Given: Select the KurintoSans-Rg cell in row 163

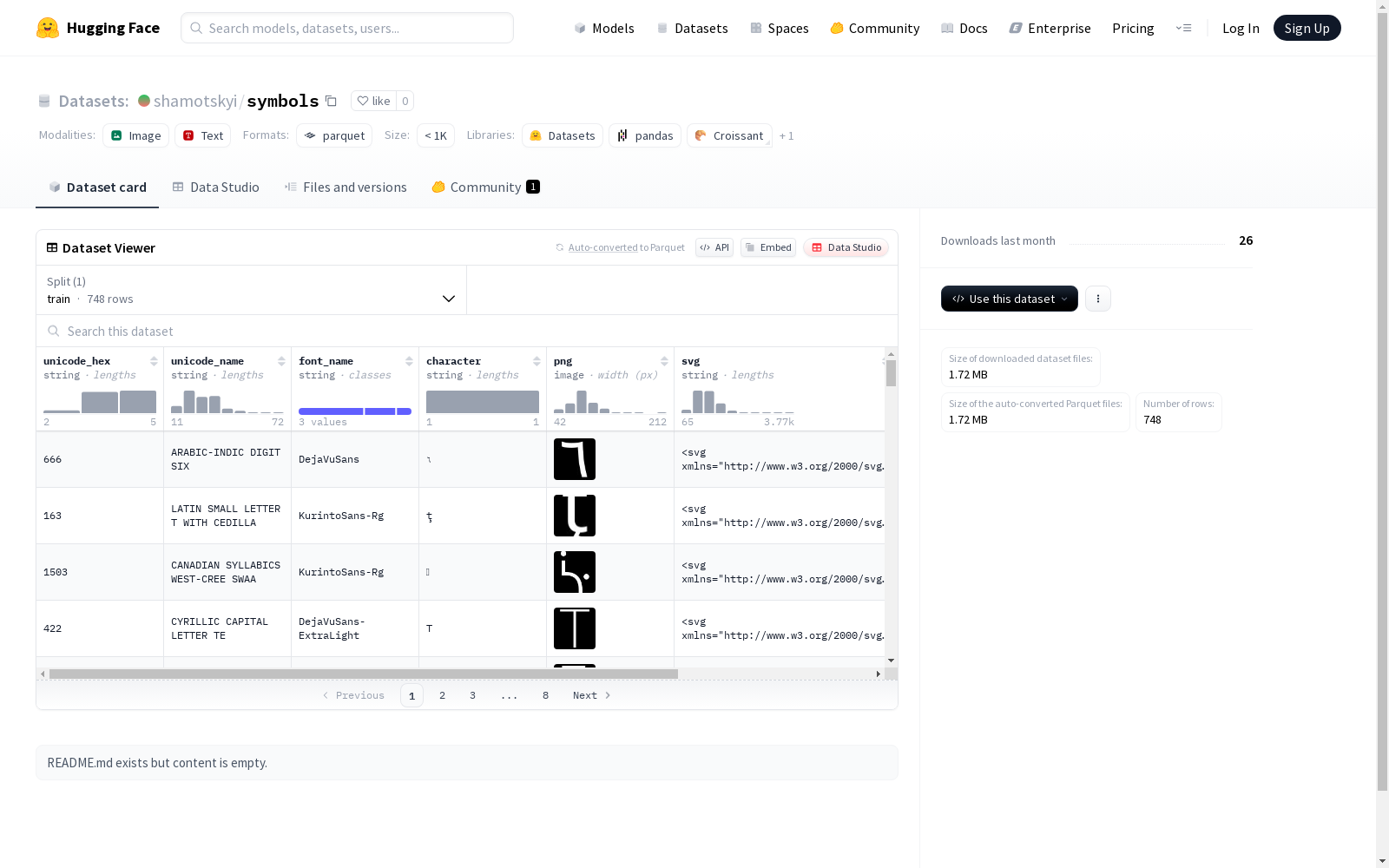Looking at the screenshot, I should coord(355,516).
